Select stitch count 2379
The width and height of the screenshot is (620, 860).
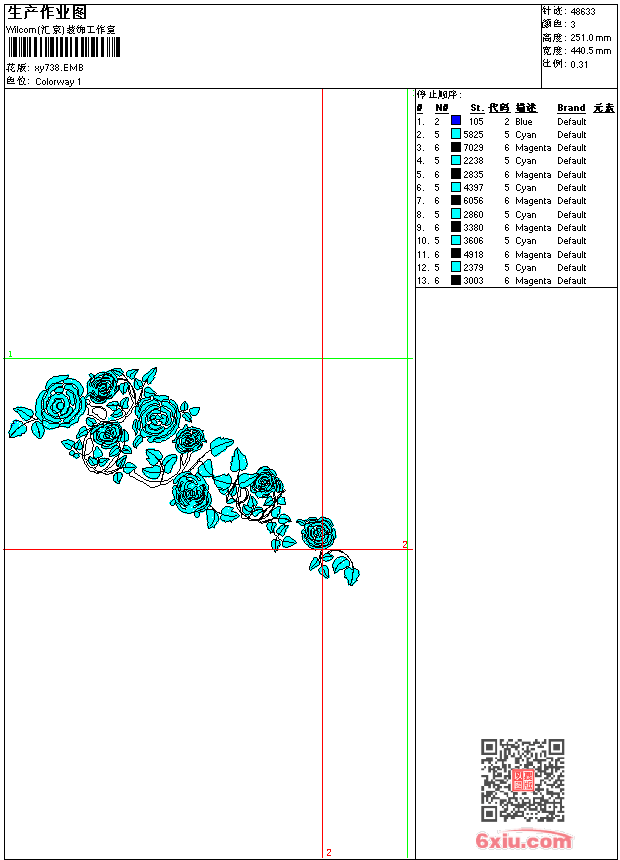click(473, 268)
